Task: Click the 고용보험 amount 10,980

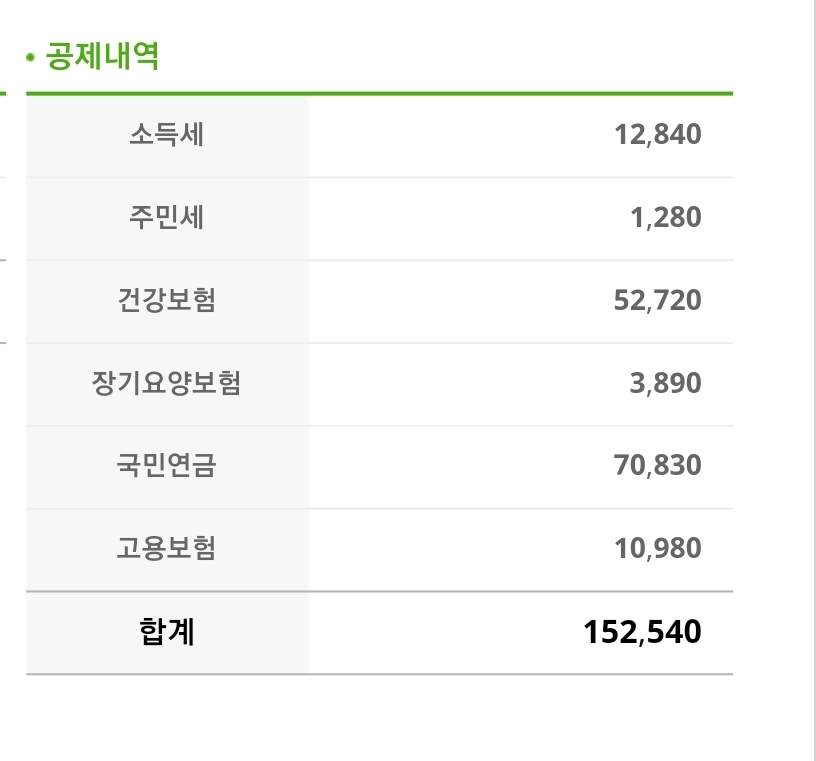Action: point(657,549)
